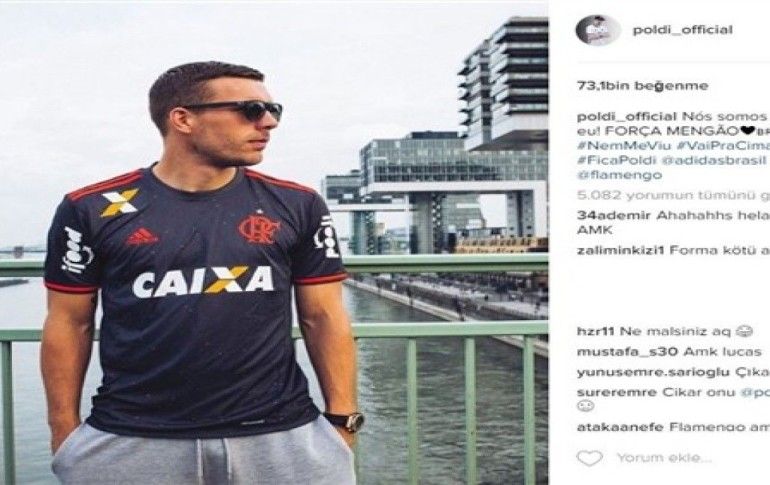Open commenter sureremre's profile
The height and width of the screenshot is (485, 770).
[617, 392]
